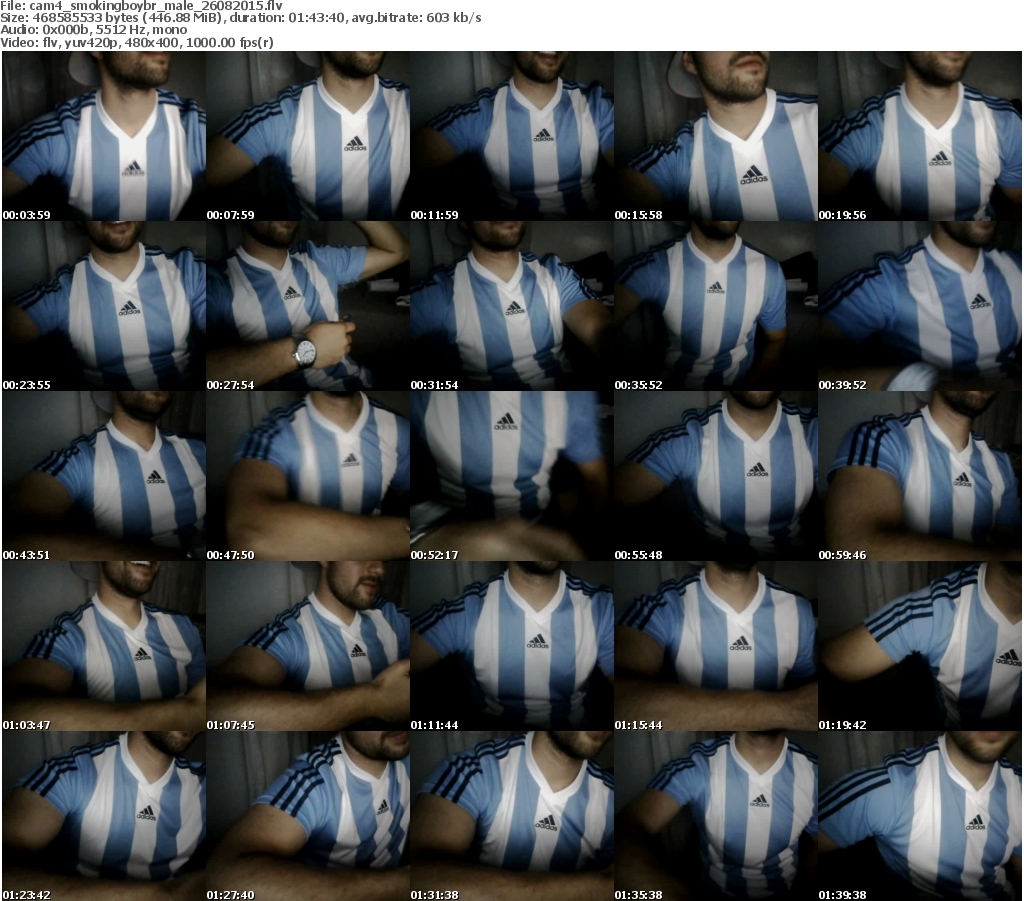Viewport: 1024px width, 901px height.
Task: Open the frame at 00:19:56
Action: (920, 136)
